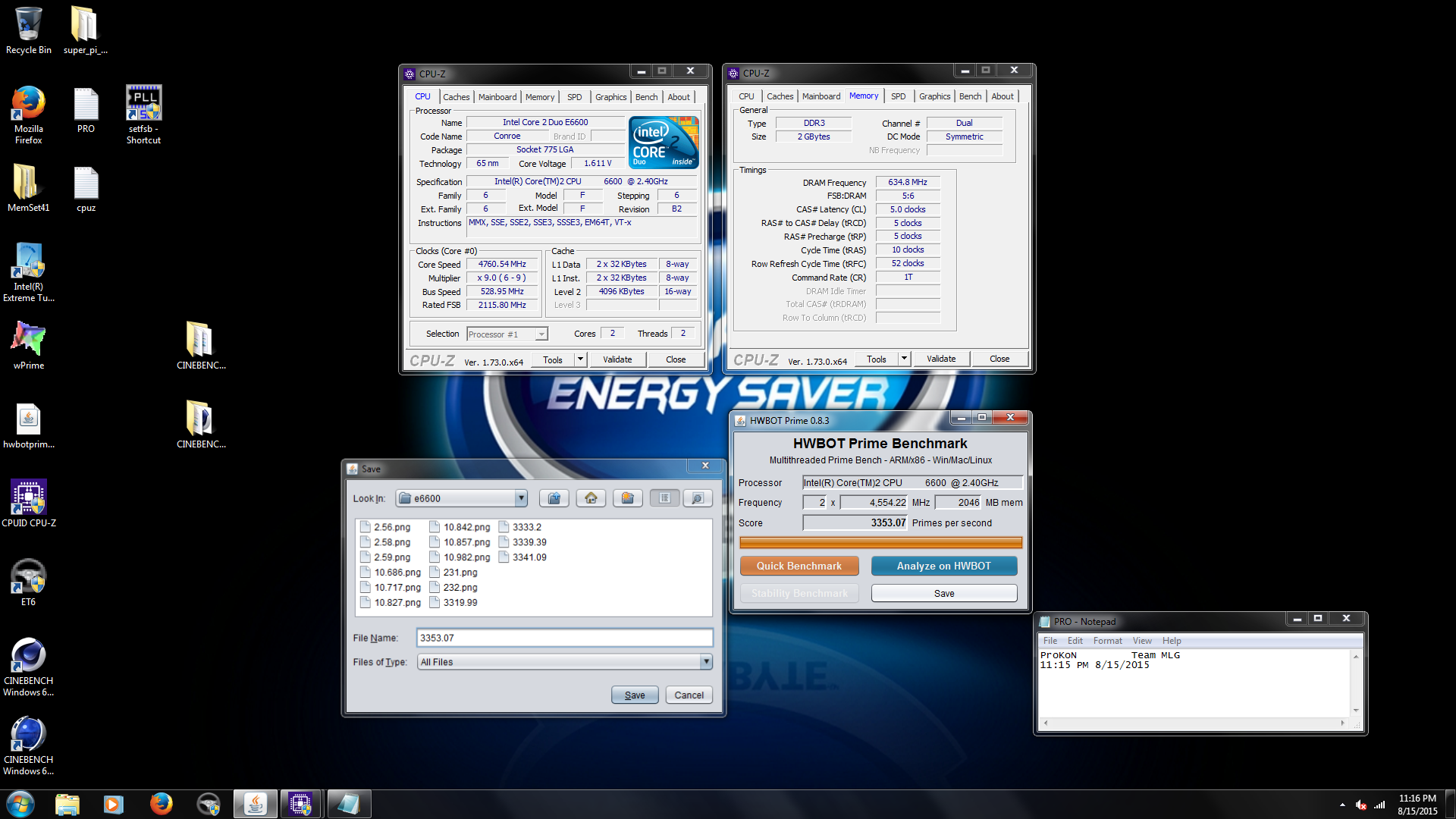Open Notepad Format menu

click(x=1107, y=641)
